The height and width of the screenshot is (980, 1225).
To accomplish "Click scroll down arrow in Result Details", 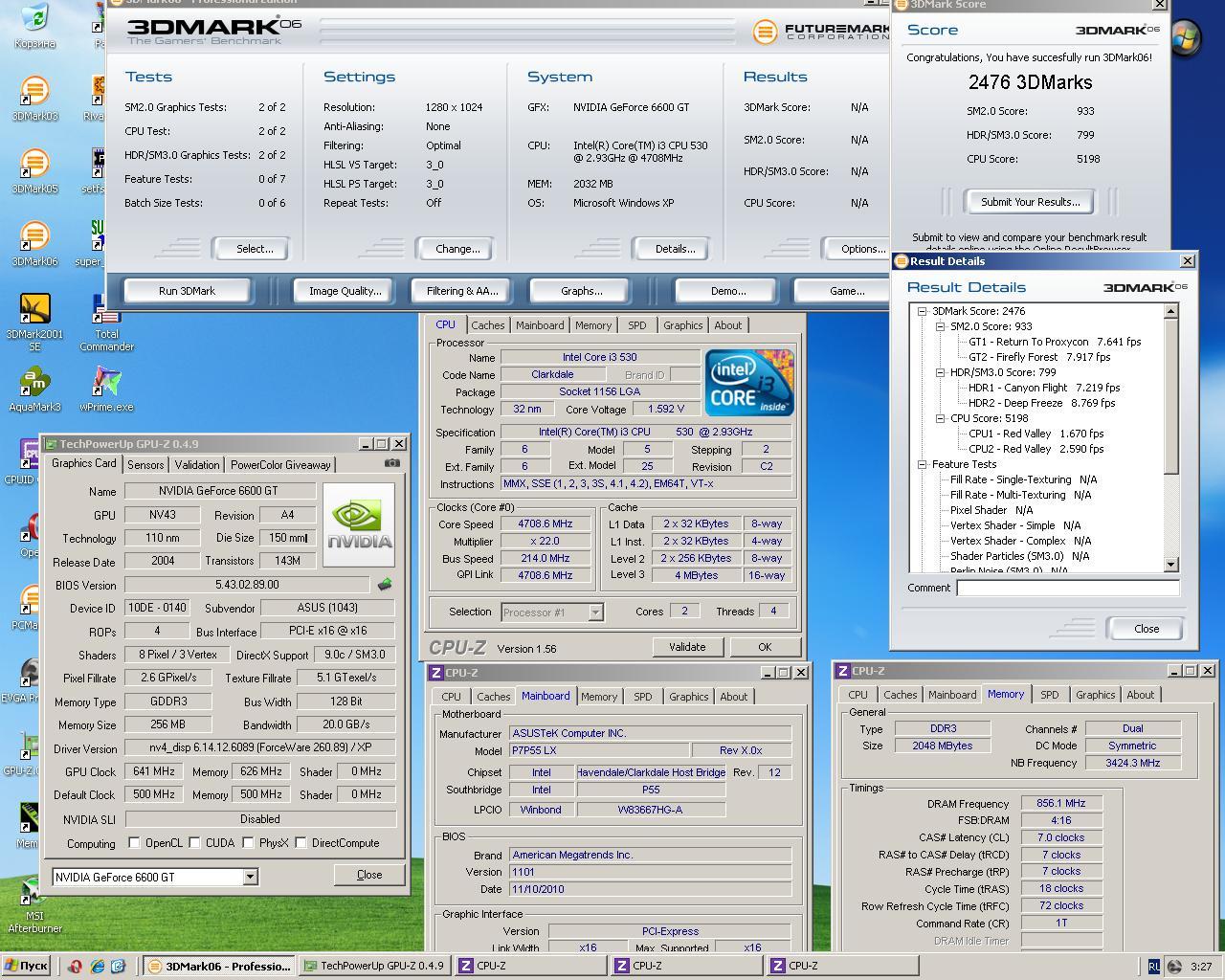I will 1170,565.
